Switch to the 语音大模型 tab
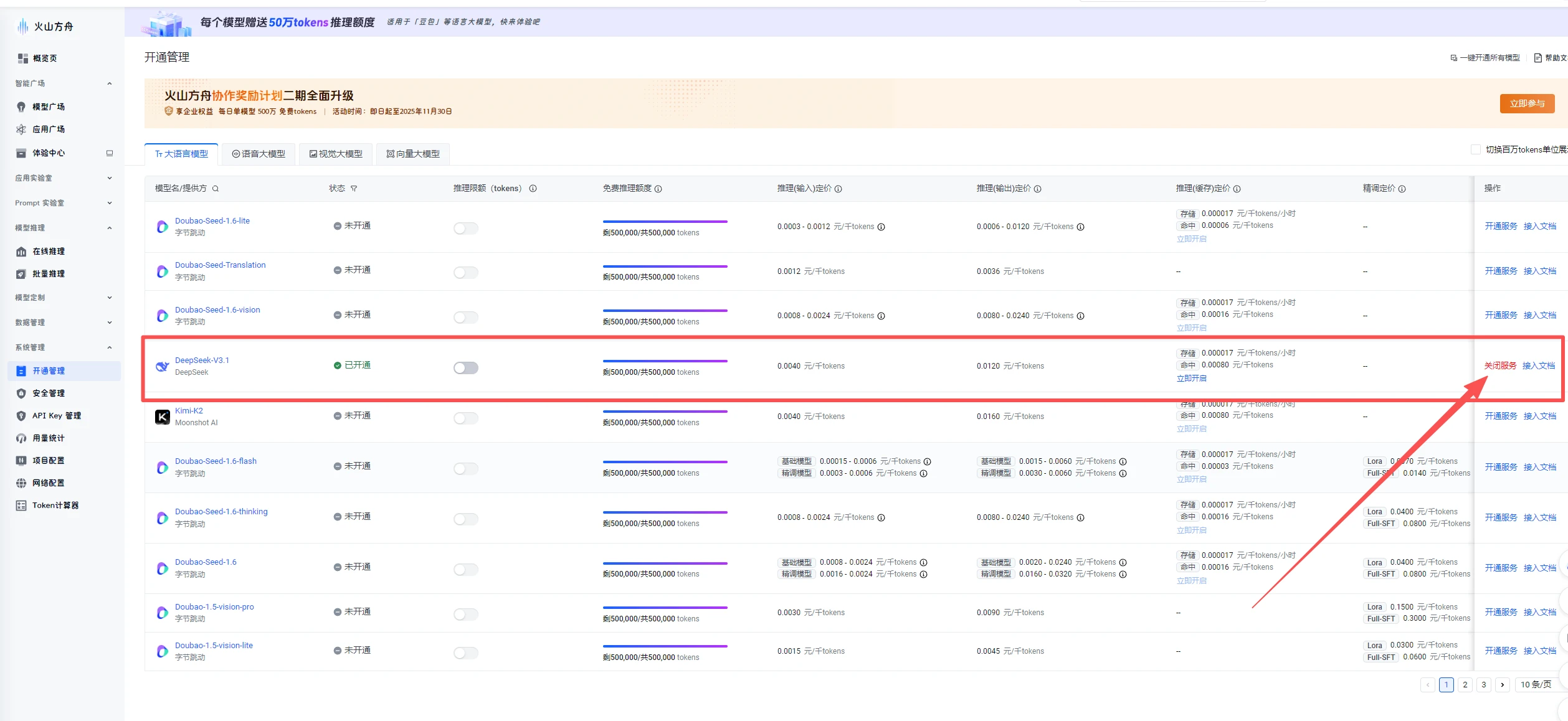This screenshot has height=721, width=1568. 259,154
